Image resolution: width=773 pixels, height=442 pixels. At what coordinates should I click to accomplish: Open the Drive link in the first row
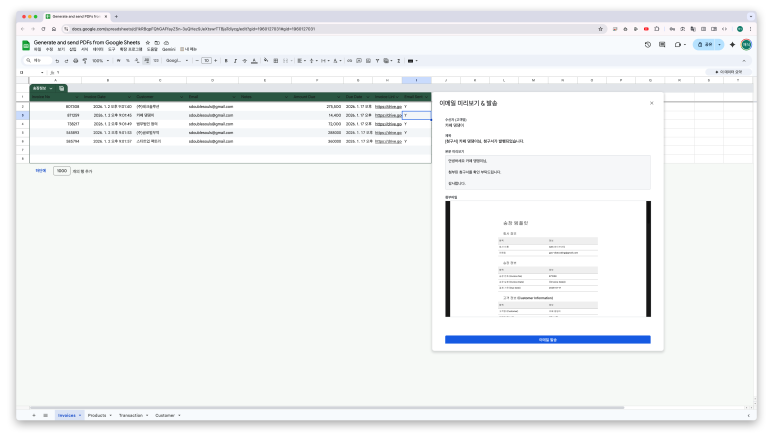pos(387,106)
